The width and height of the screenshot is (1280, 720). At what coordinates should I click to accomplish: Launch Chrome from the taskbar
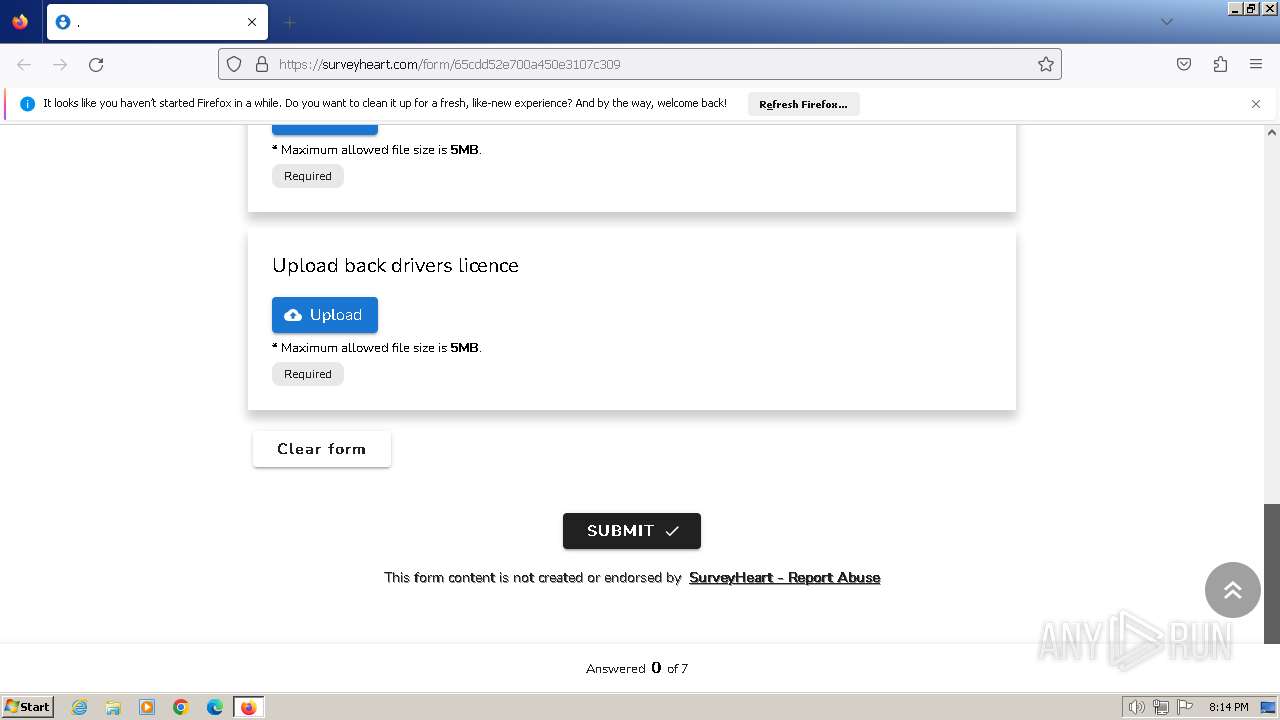point(181,707)
